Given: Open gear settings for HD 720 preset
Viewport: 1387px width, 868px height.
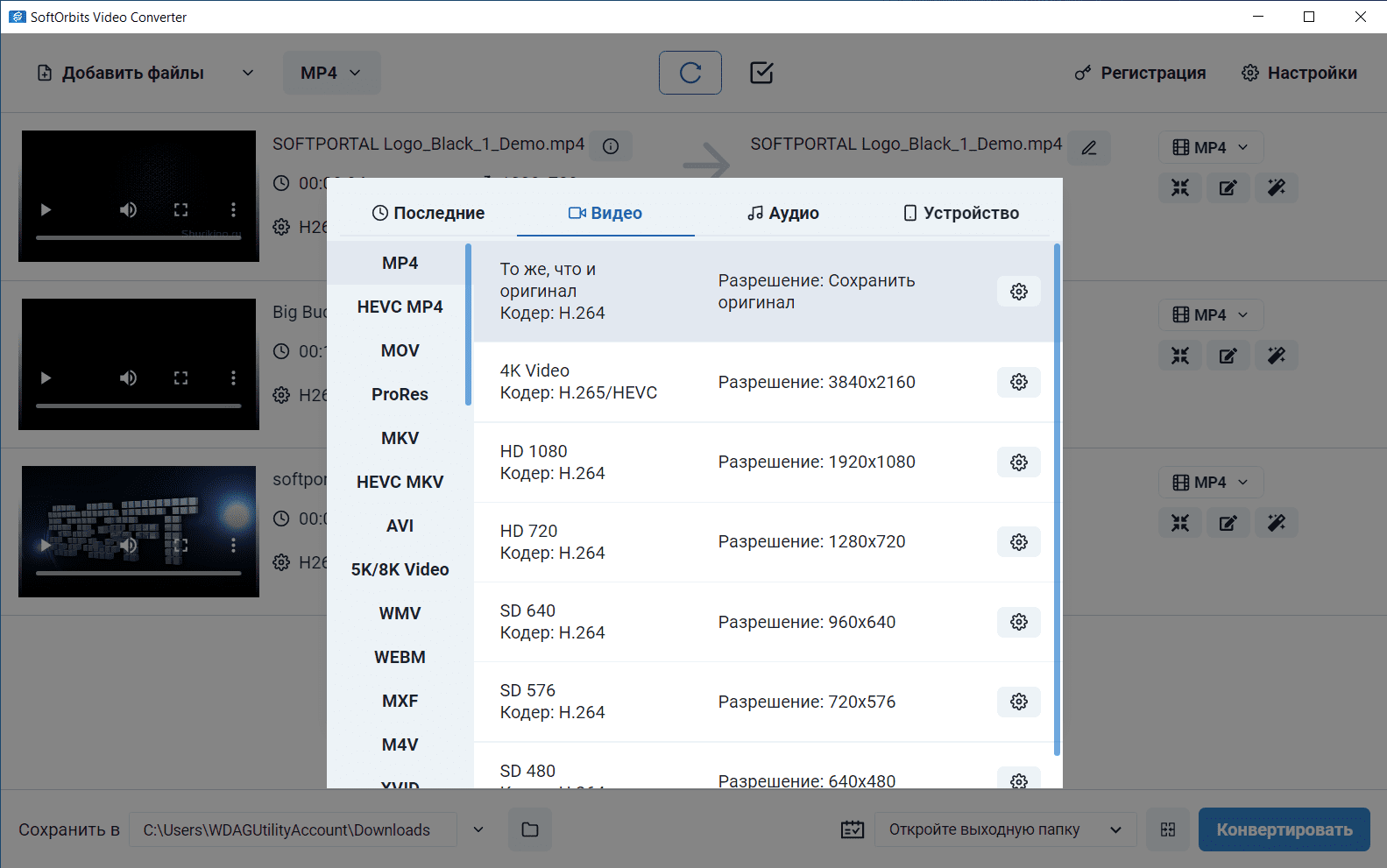Looking at the screenshot, I should click(x=1018, y=542).
